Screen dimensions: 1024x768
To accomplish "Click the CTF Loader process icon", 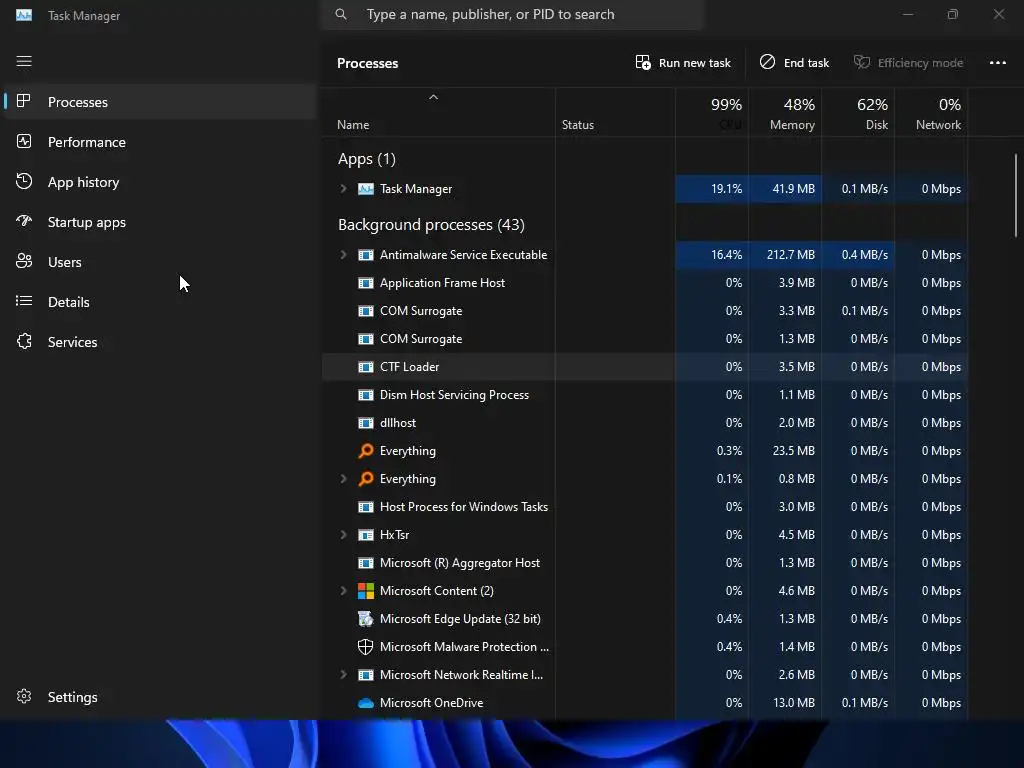I will 366,367.
